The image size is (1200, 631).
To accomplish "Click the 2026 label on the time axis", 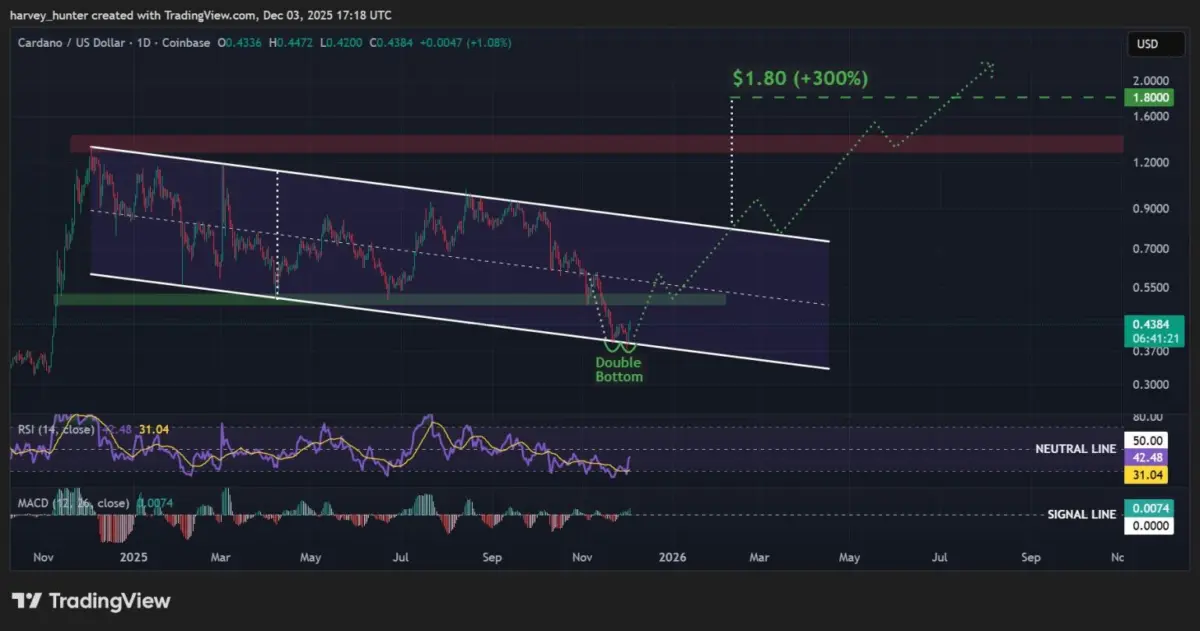I will tap(674, 557).
